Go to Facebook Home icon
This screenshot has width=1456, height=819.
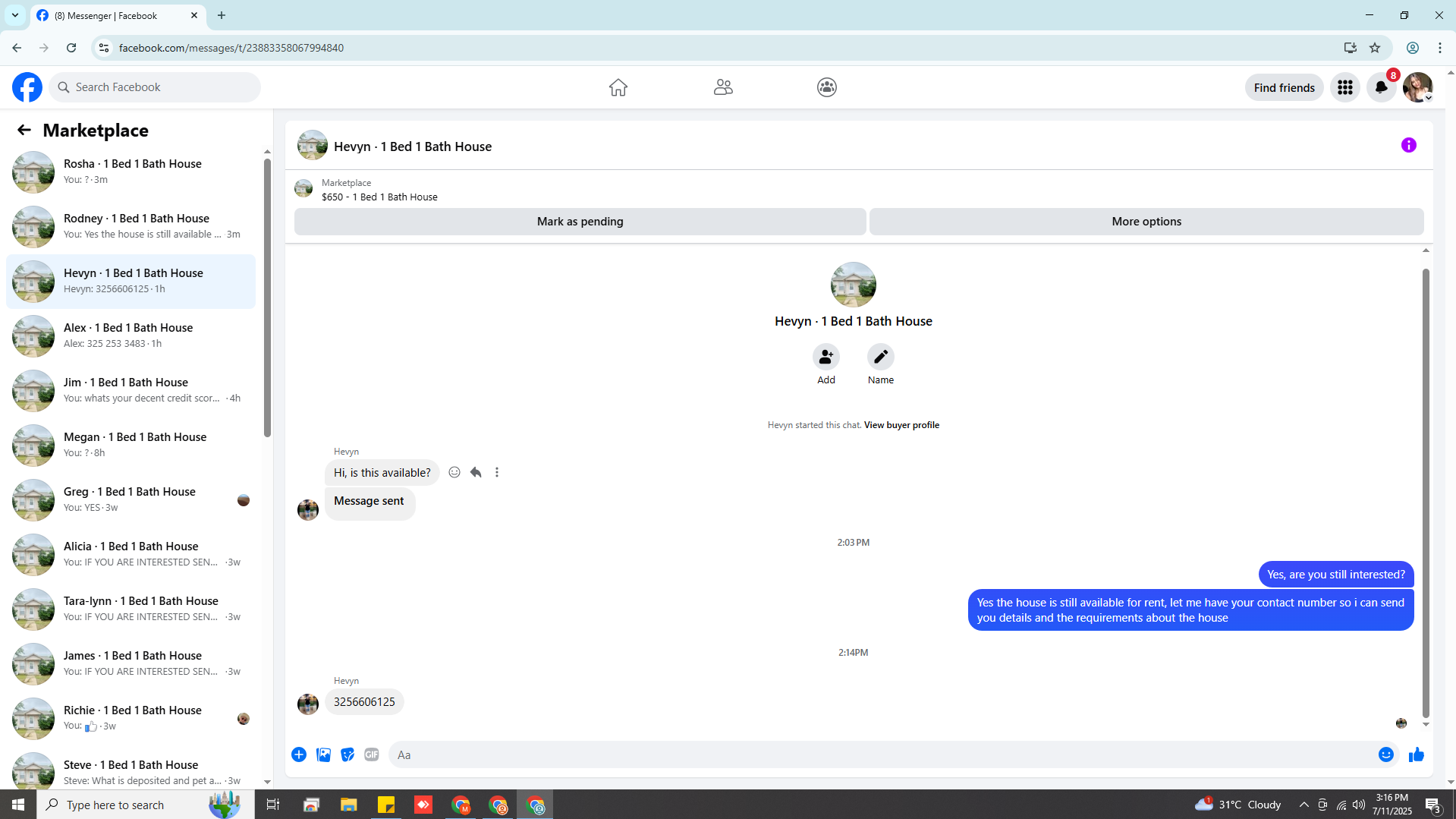tap(618, 87)
